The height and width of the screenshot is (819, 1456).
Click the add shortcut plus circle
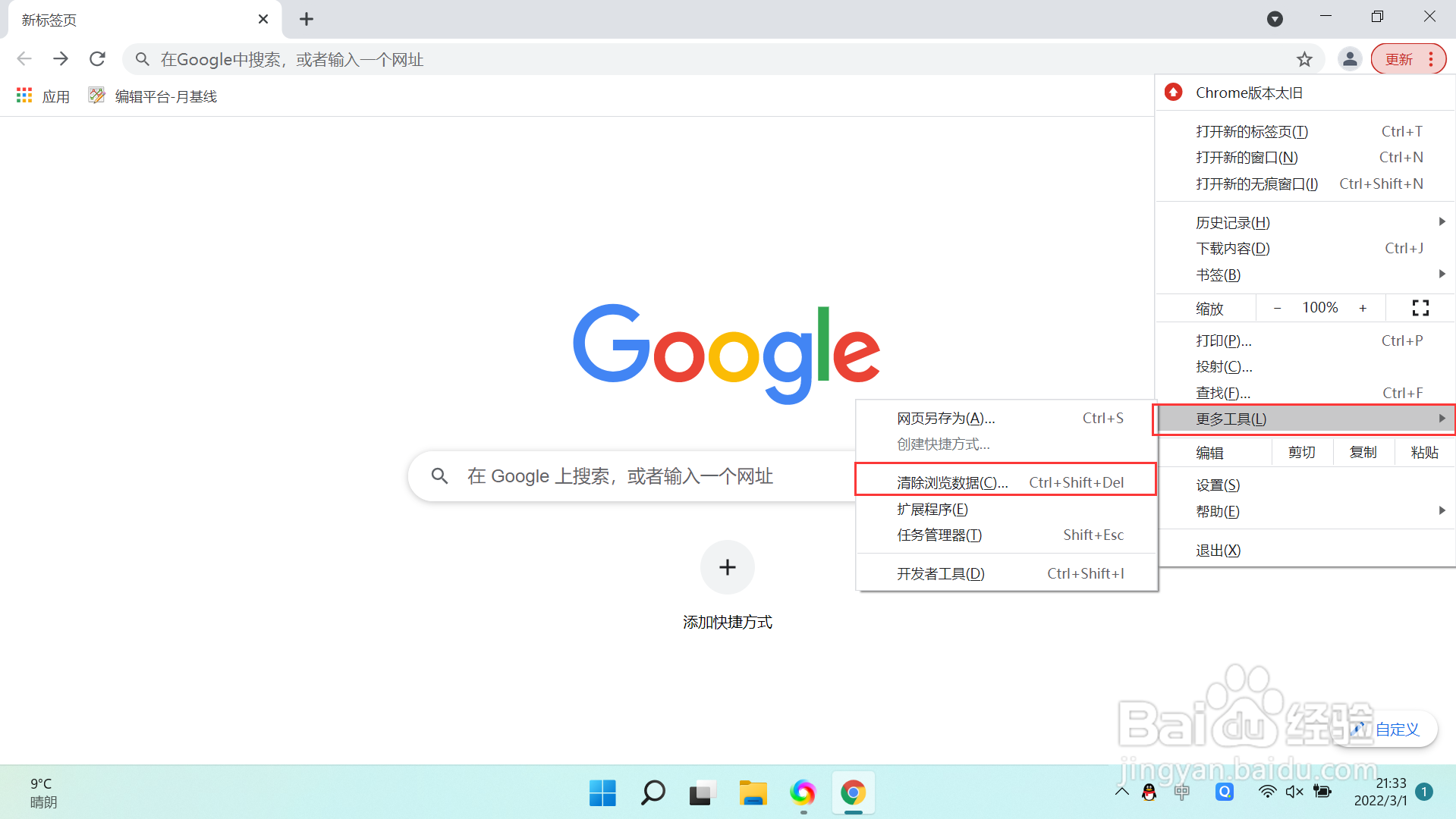click(728, 567)
